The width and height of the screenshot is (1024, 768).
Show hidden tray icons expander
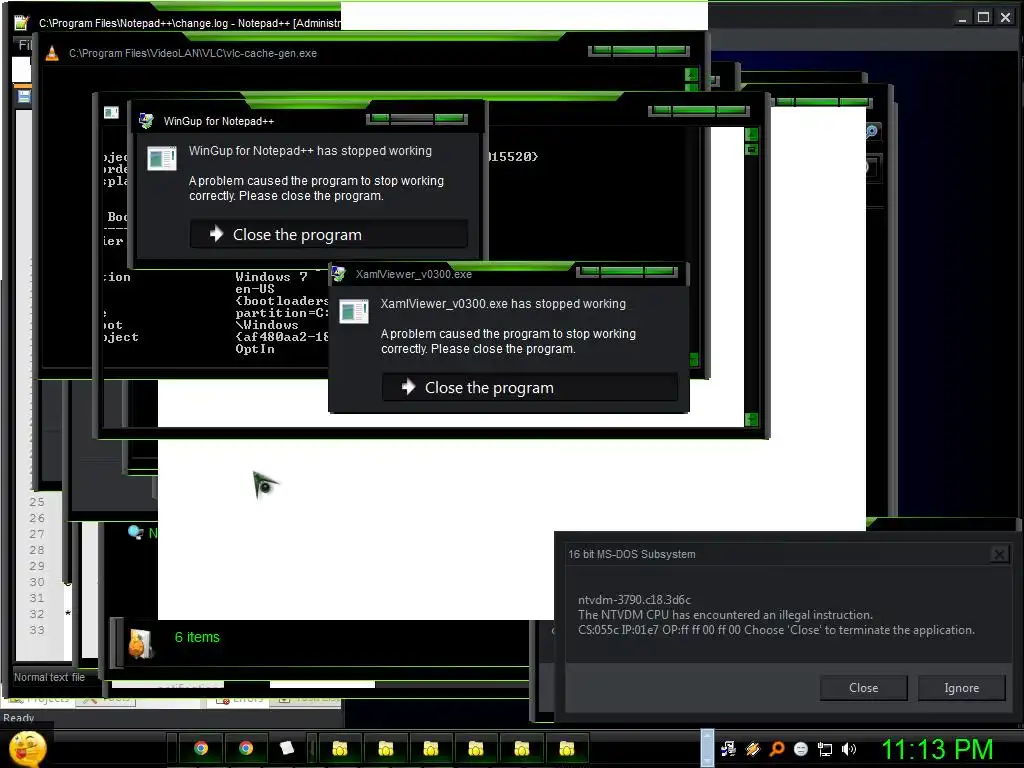click(x=707, y=748)
